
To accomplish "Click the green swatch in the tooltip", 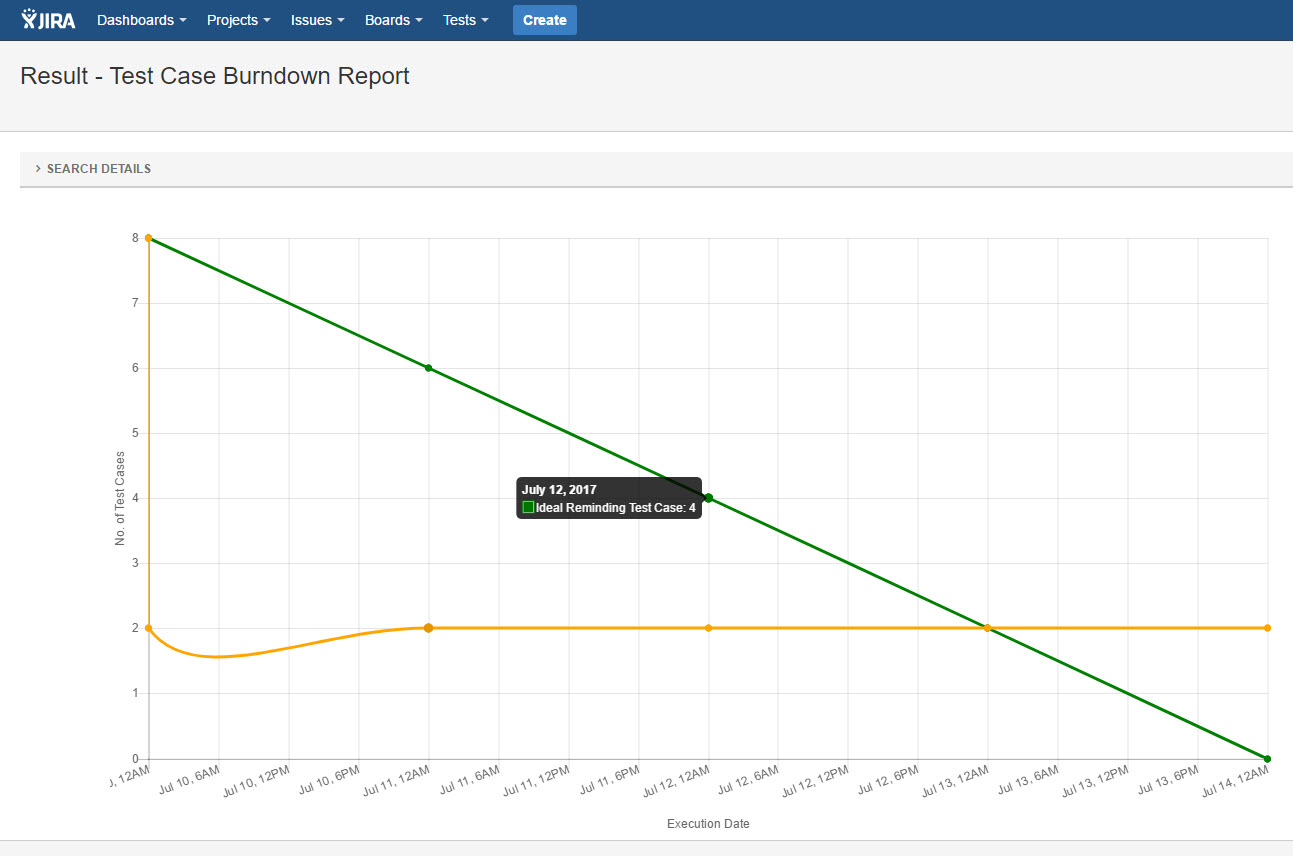I will tap(528, 508).
